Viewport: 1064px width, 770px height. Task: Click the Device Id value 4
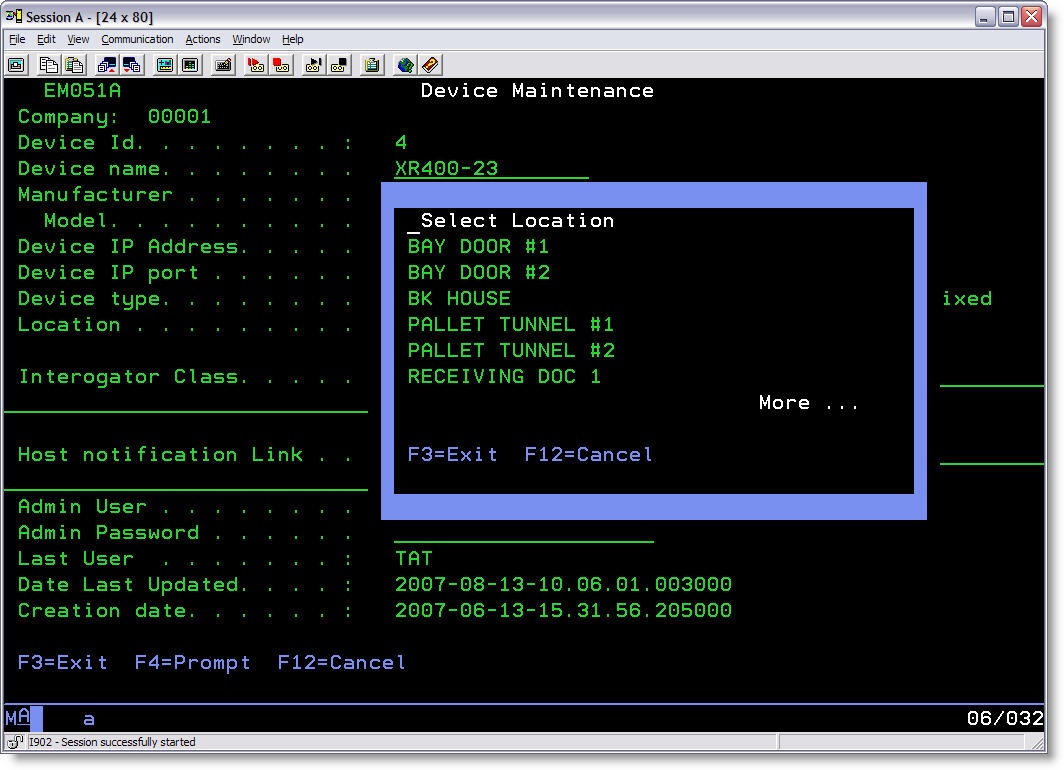coord(401,142)
